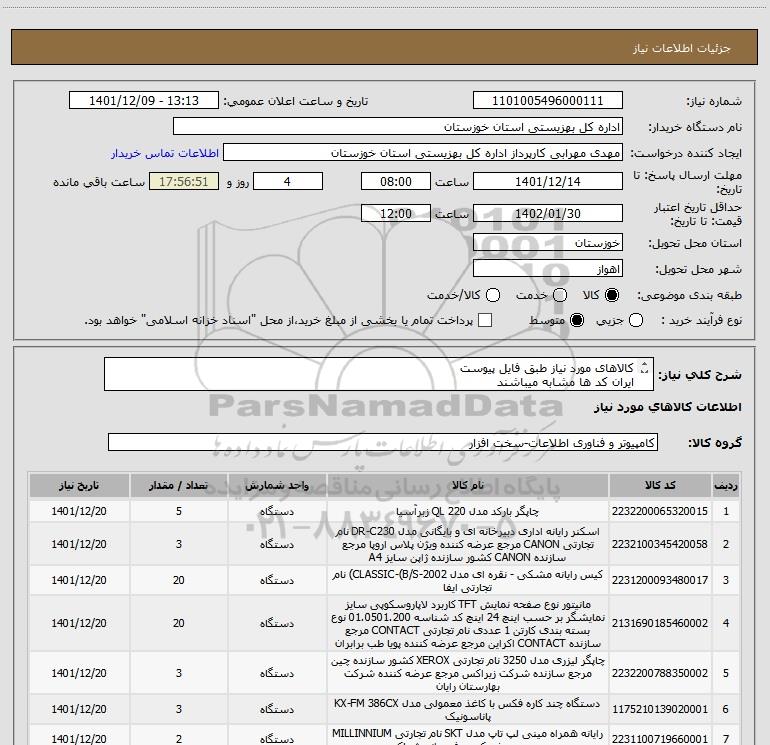Viewport: 770px width, 745px height.
Task: Click the remaining days field 4
Action: coord(288,182)
